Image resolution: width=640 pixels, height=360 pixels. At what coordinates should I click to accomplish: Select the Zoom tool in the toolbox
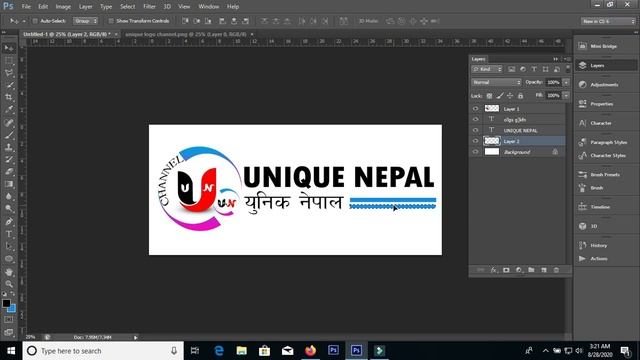(9, 284)
